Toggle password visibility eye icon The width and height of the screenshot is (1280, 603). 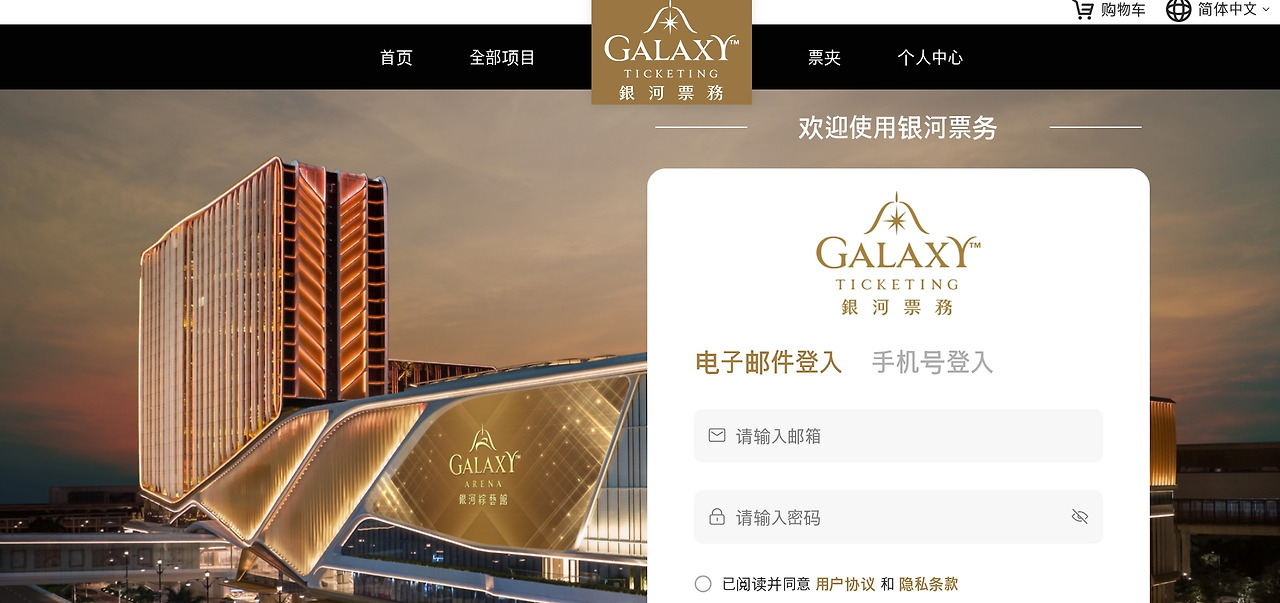tap(1079, 517)
